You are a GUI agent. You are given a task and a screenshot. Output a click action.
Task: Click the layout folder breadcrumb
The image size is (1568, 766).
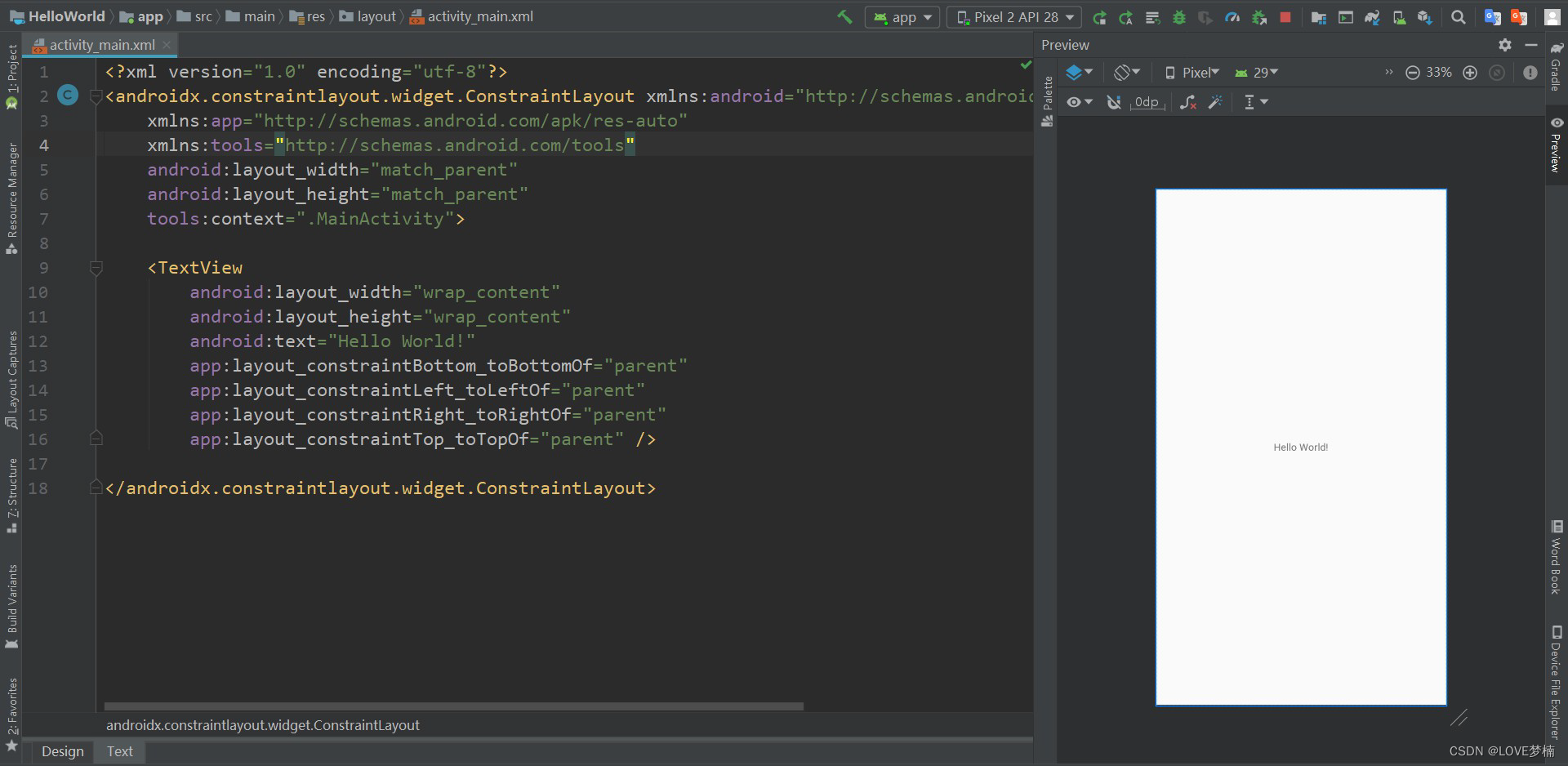point(367,16)
